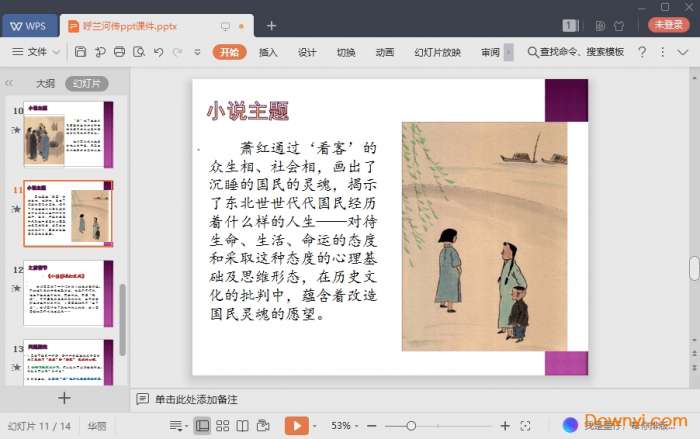Select the 开始 ribbon tab
700x439 pixels.
pos(229,52)
